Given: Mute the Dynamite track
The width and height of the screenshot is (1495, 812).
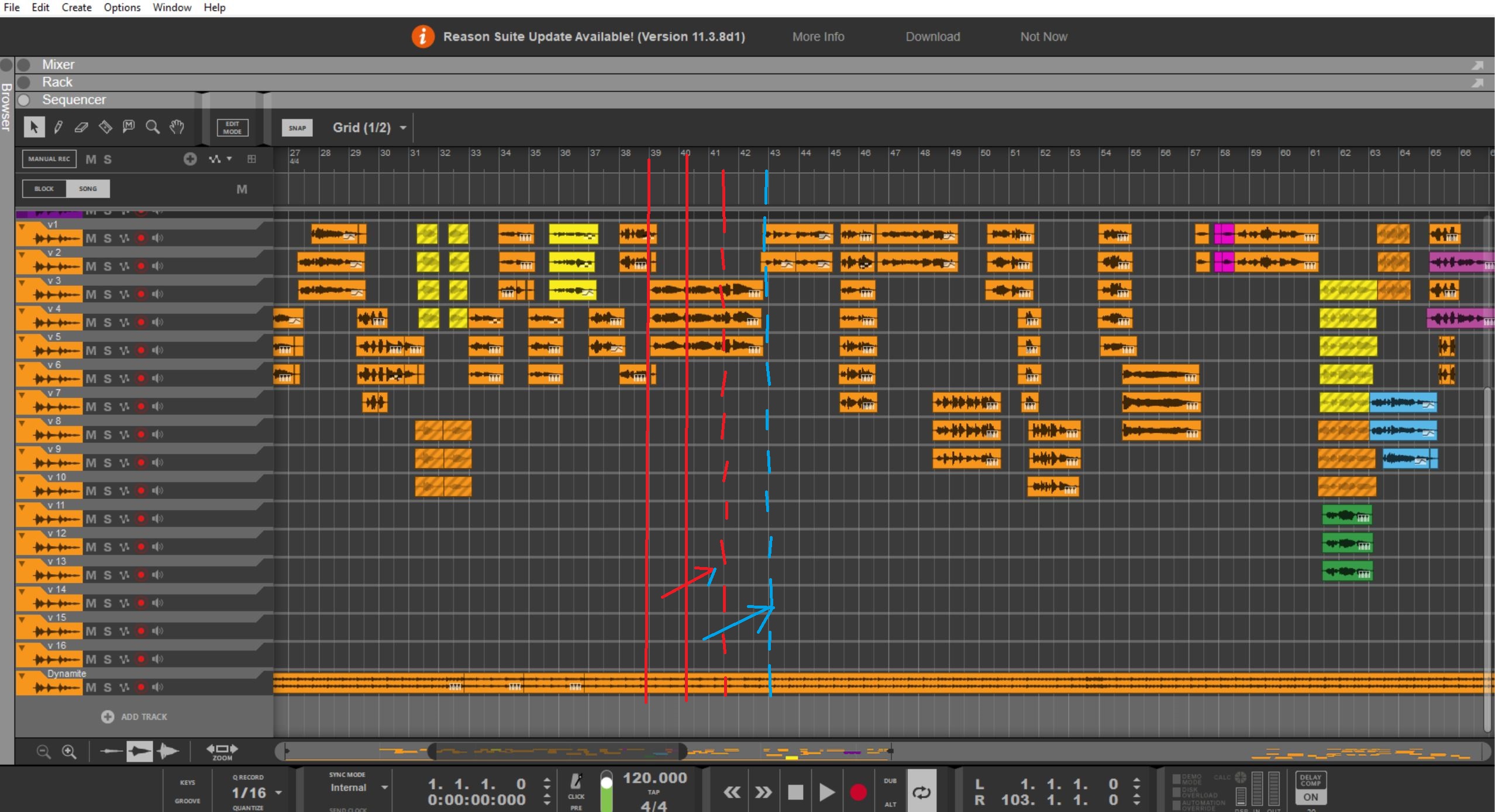Looking at the screenshot, I should (91, 687).
